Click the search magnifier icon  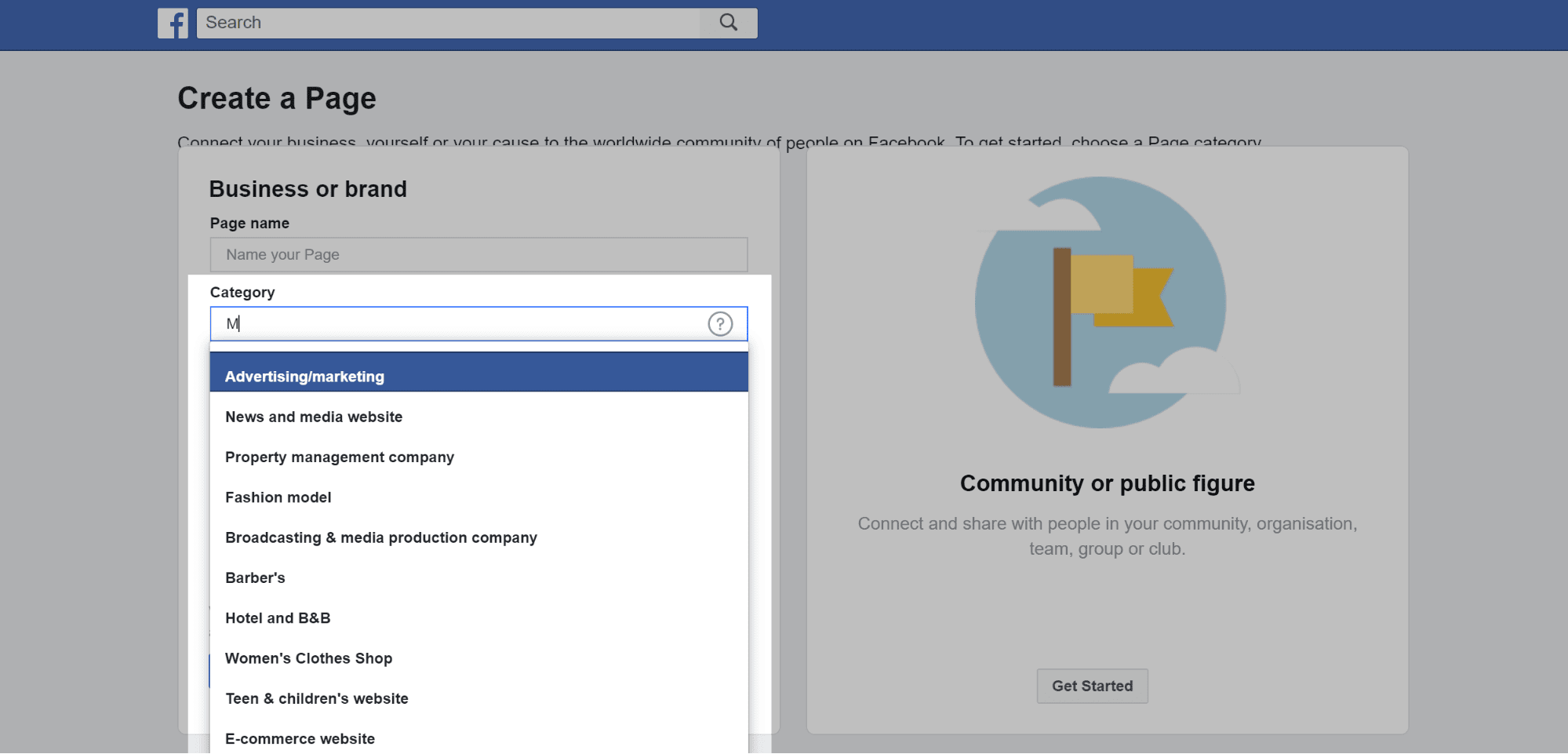pyautogui.click(x=729, y=23)
